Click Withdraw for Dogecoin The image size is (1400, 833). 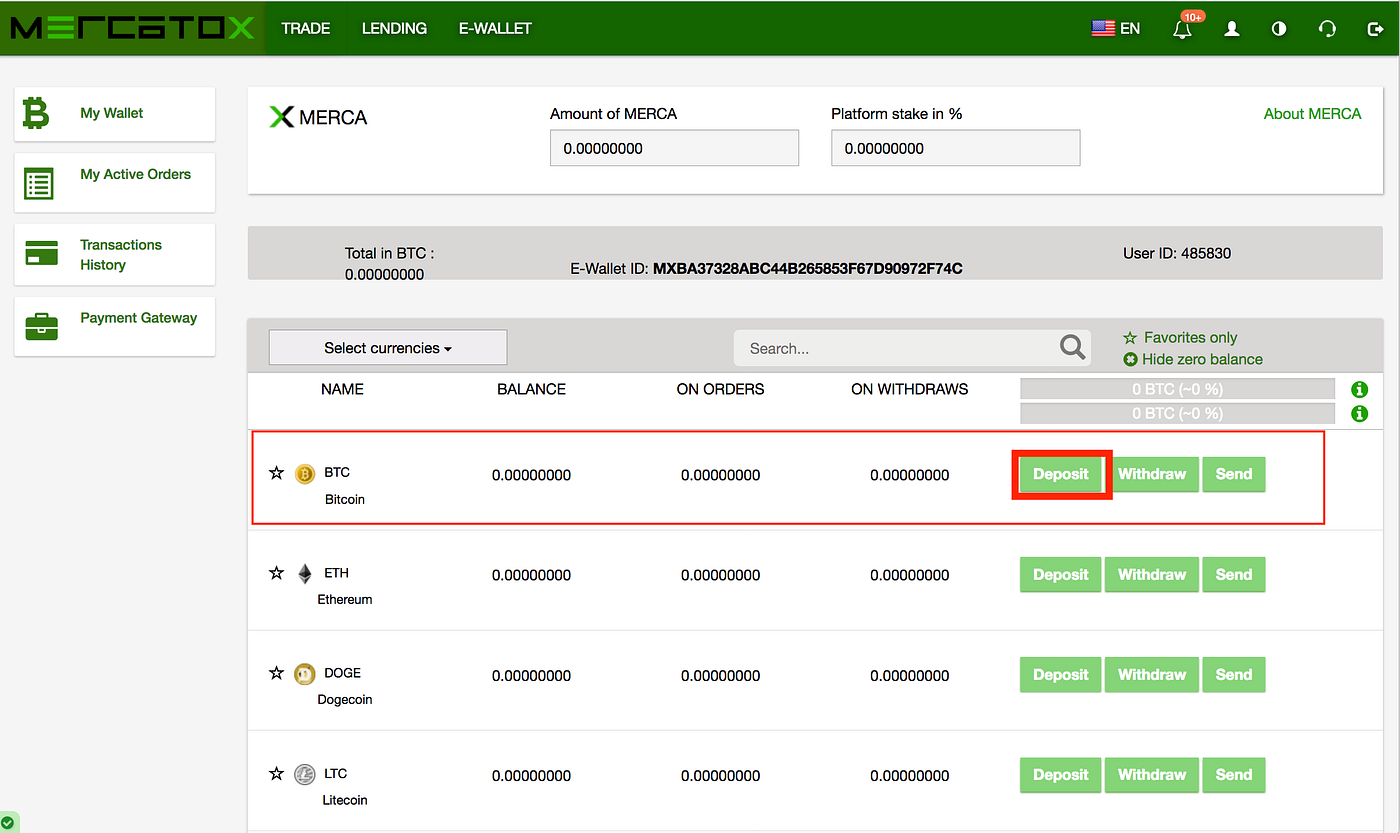click(1152, 675)
